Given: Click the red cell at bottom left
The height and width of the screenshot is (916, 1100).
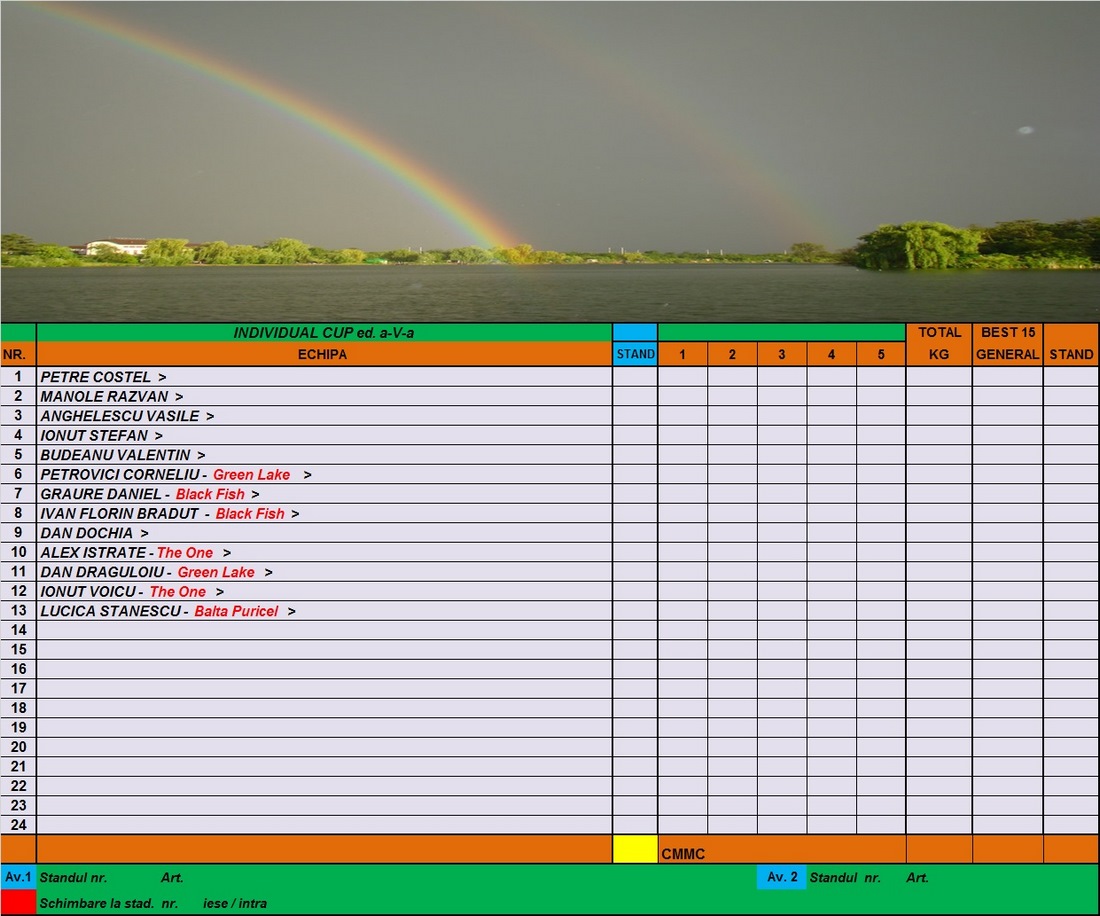Looking at the screenshot, I should (x=18, y=902).
